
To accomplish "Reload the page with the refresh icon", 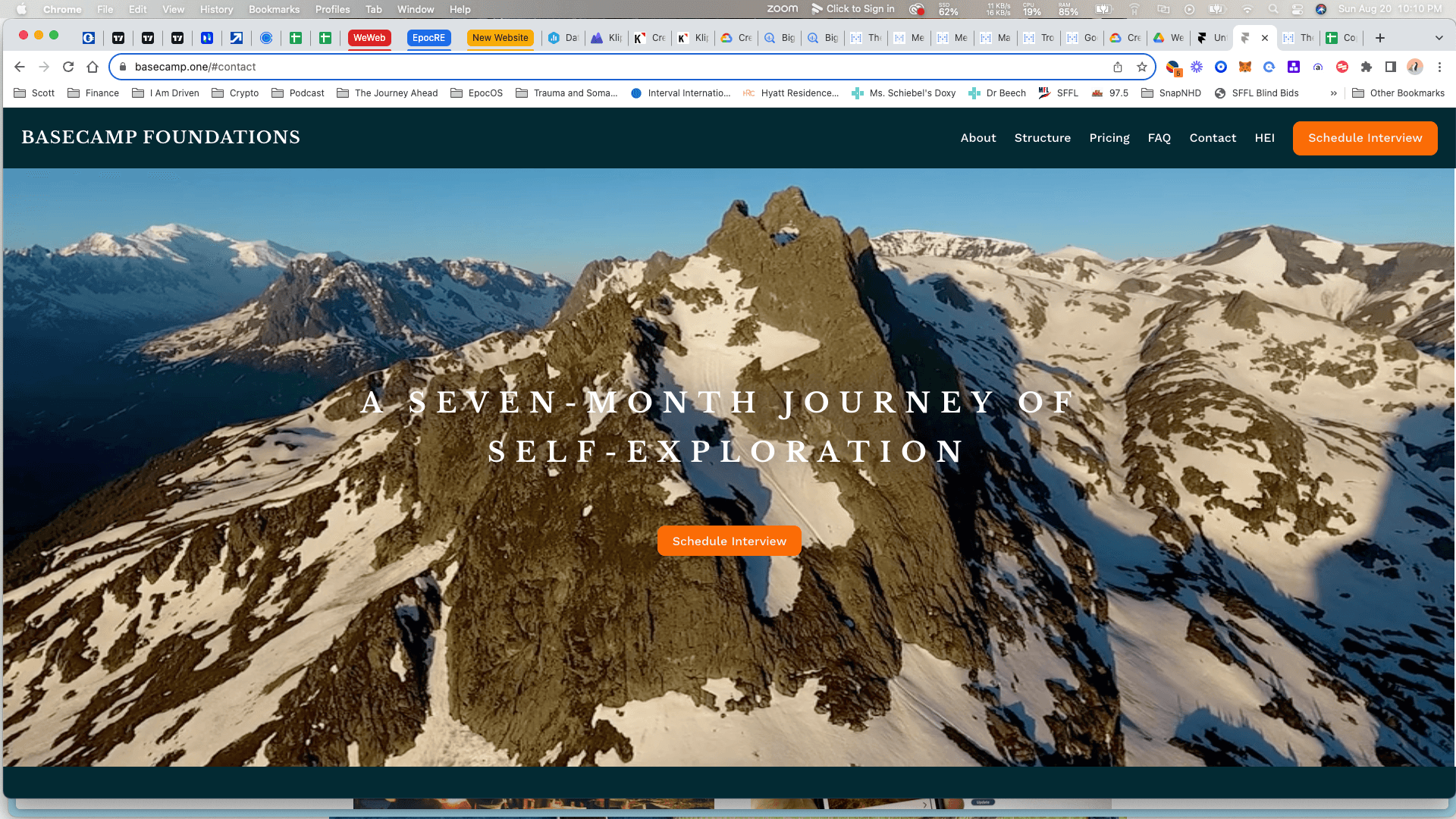I will point(68,67).
